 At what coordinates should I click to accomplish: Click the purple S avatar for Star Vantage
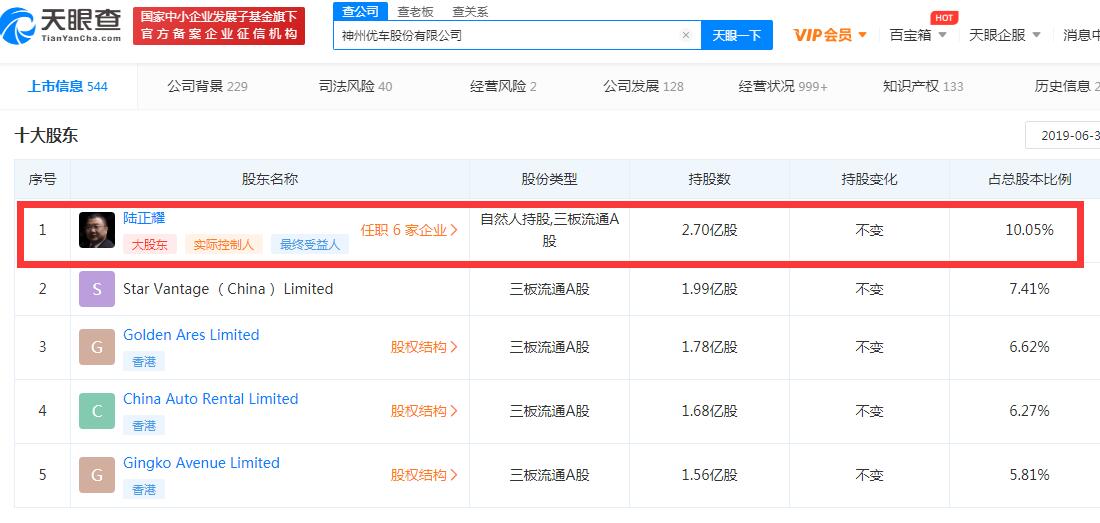point(97,289)
